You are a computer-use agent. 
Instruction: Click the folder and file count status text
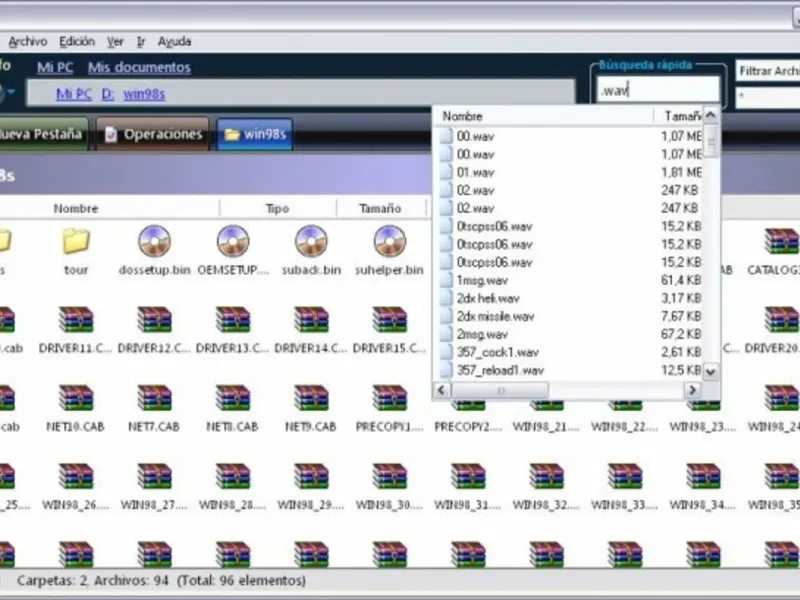click(x=161, y=581)
